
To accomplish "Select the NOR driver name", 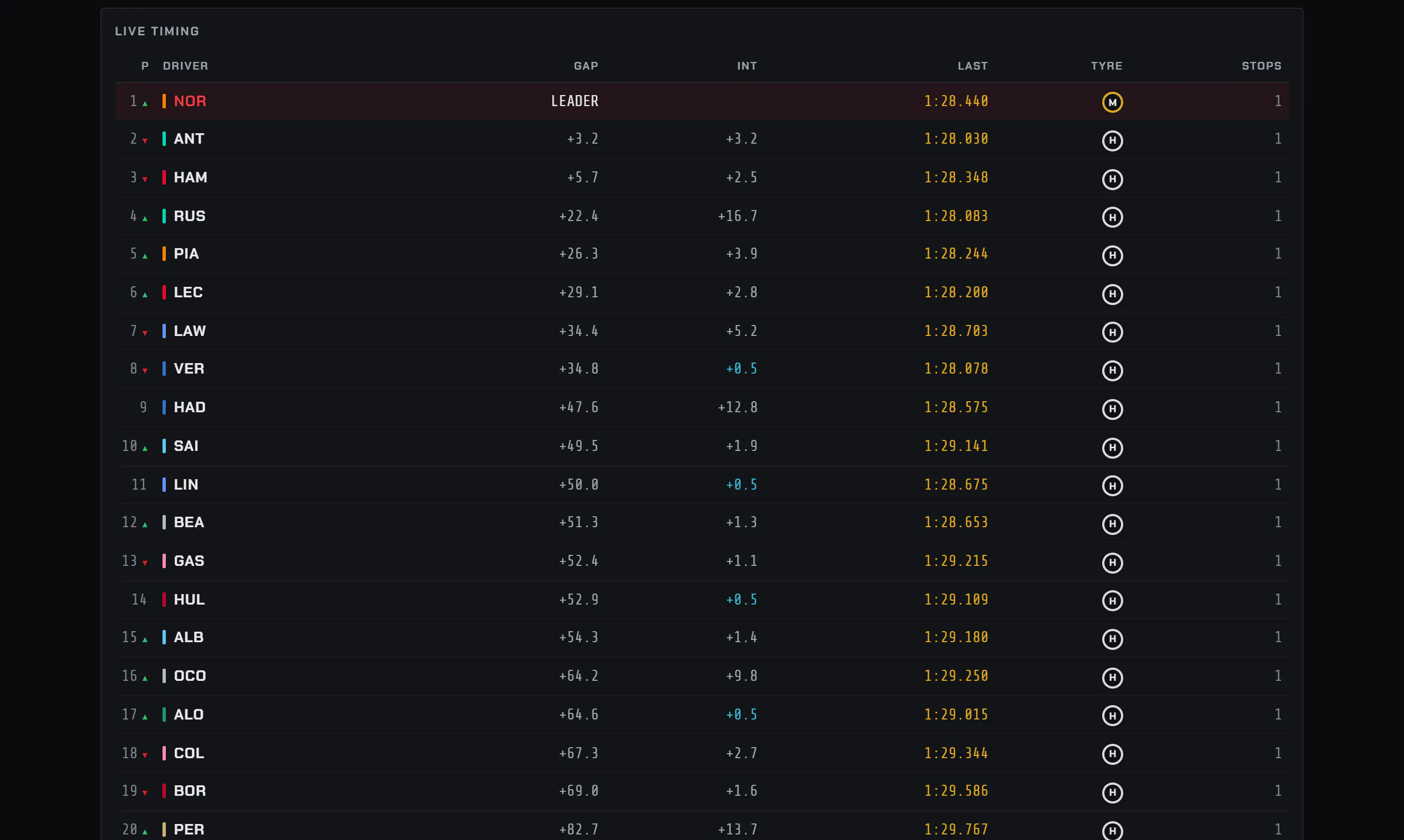I will [190, 101].
